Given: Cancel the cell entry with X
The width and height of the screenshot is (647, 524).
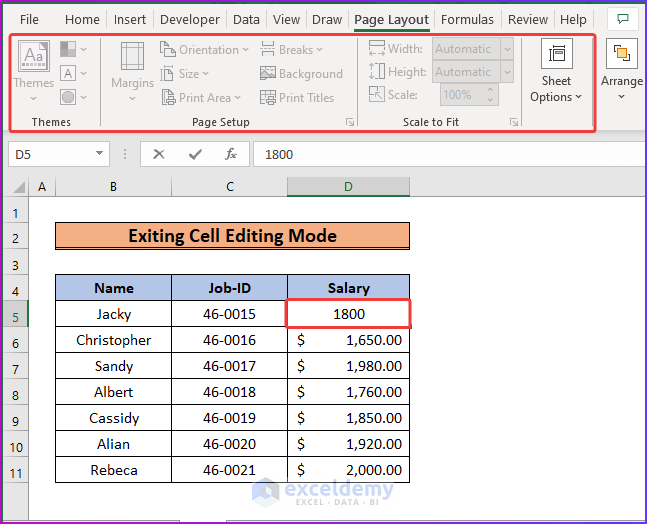Looking at the screenshot, I should click(x=159, y=154).
